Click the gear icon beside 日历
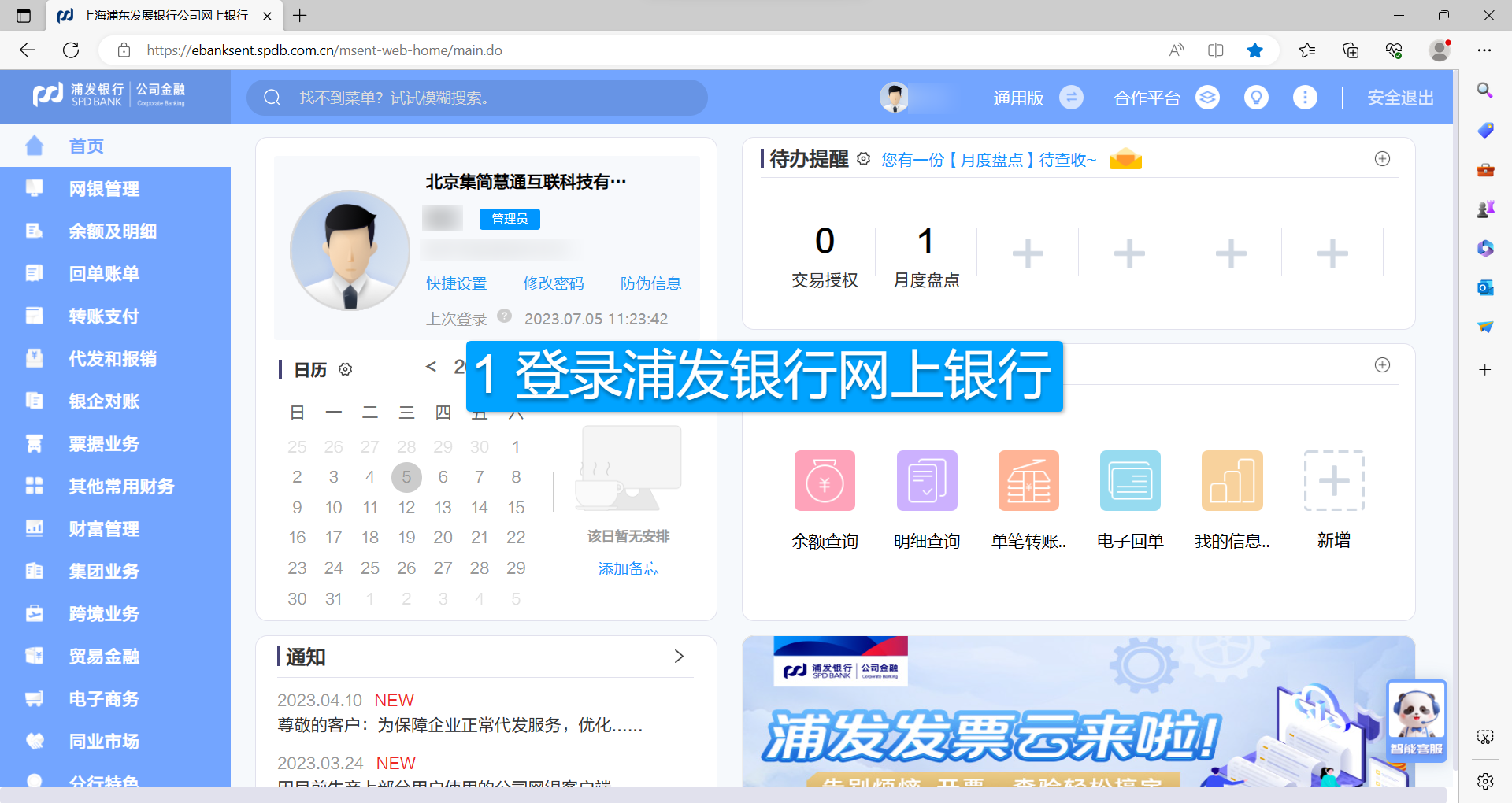Image resolution: width=1512 pixels, height=803 pixels. (345, 369)
